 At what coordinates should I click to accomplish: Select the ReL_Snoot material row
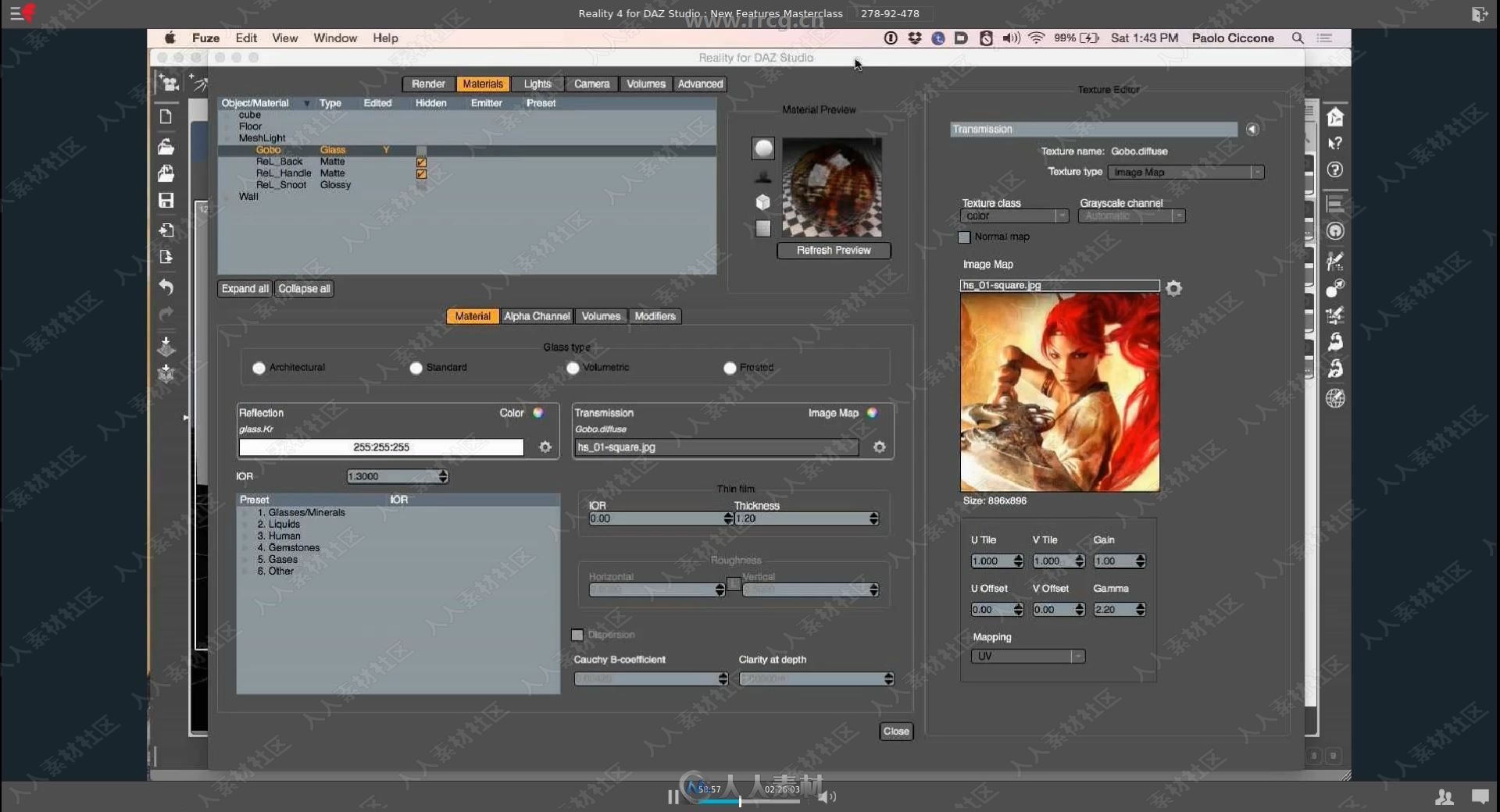click(466, 186)
